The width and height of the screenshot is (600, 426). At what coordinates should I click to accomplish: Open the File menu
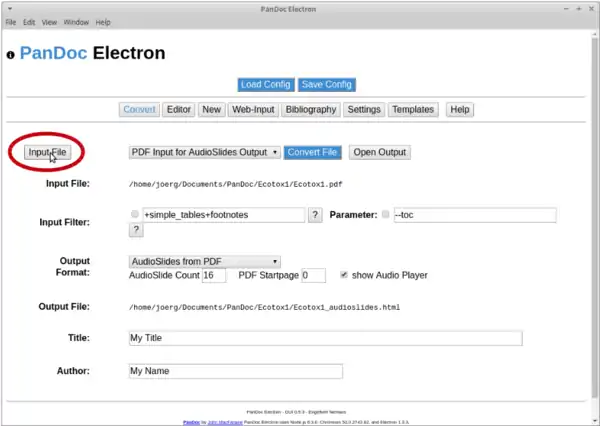pyautogui.click(x=11, y=22)
